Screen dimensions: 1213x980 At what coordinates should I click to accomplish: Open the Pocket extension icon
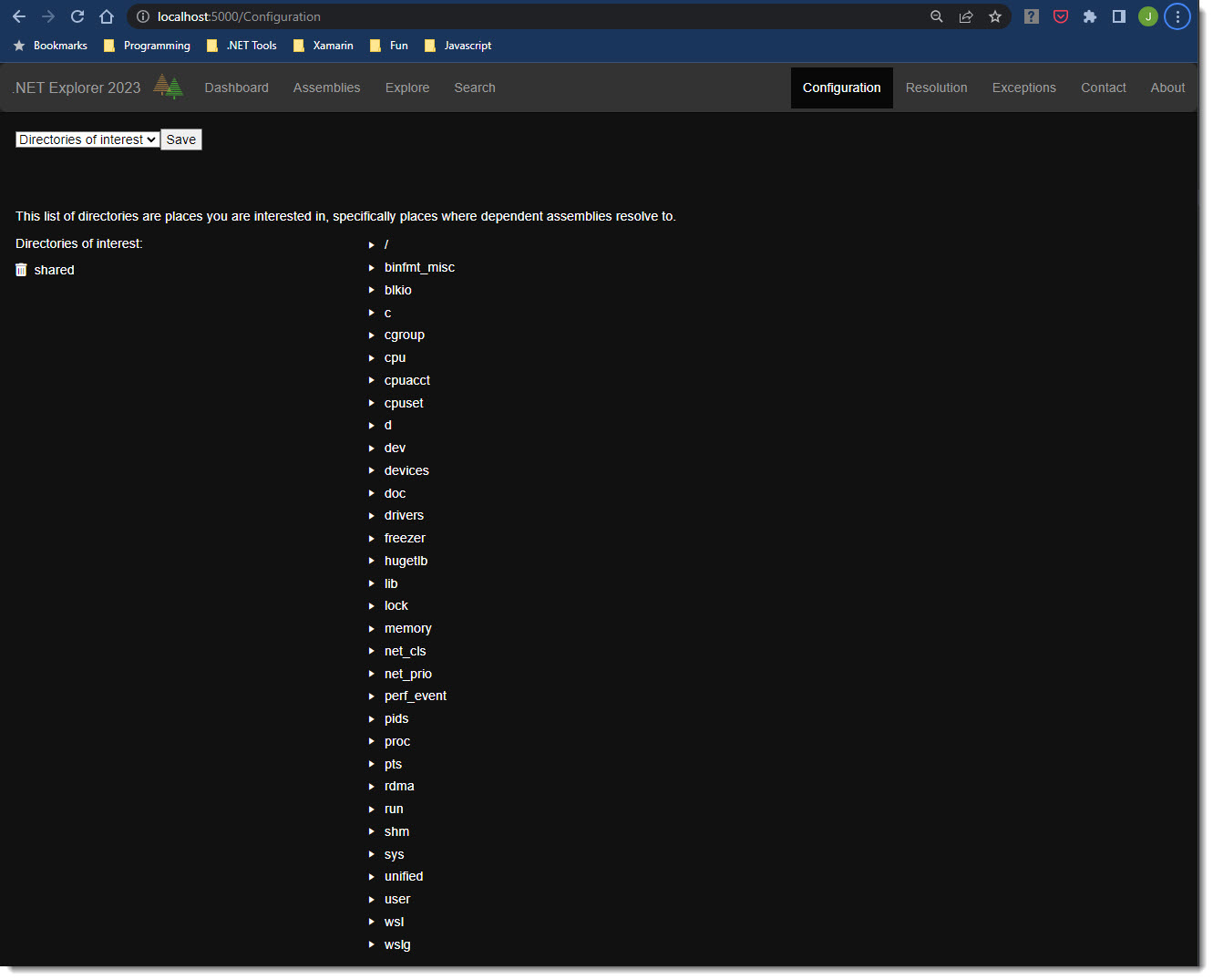tap(1061, 16)
